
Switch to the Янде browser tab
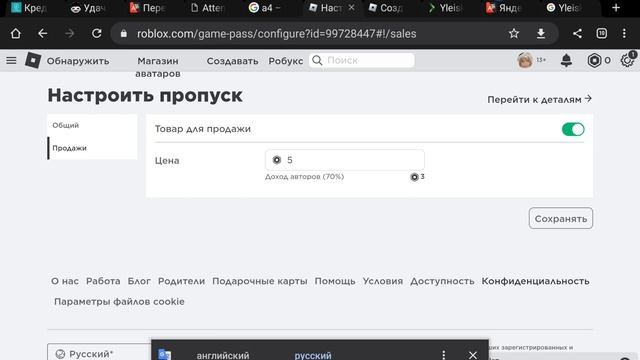(x=504, y=8)
